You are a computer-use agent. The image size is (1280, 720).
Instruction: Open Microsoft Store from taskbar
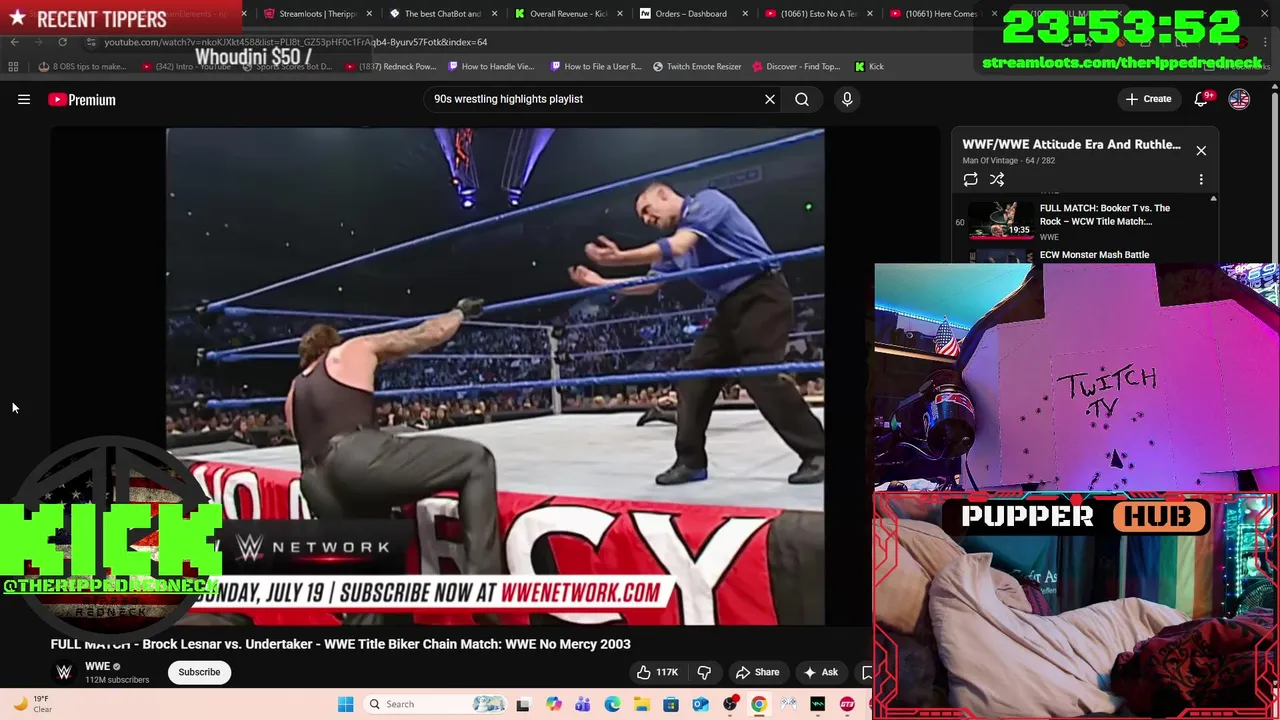point(671,704)
